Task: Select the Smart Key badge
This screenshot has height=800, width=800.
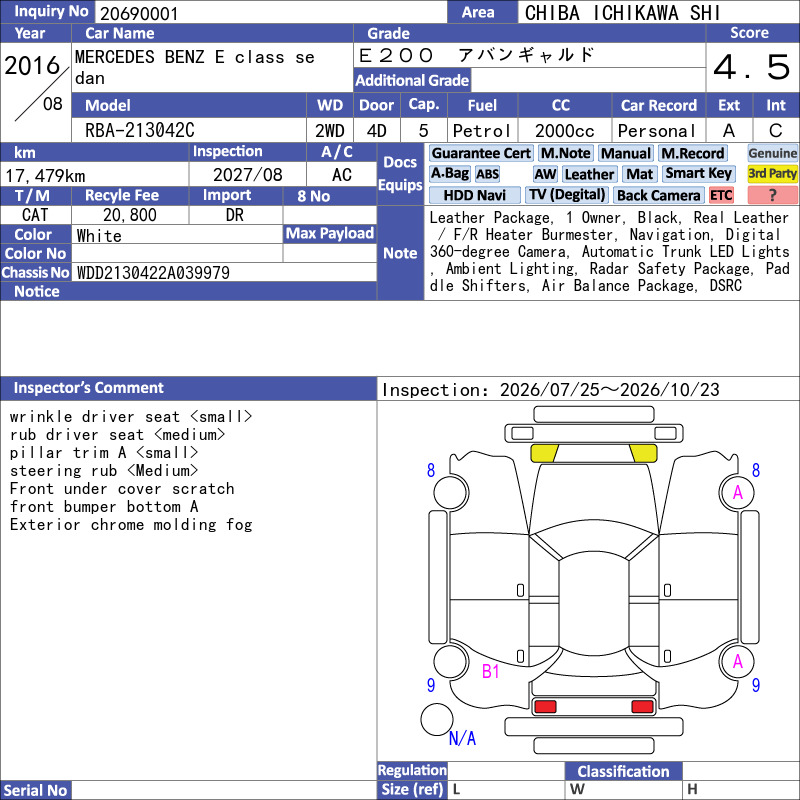Action: [x=699, y=174]
